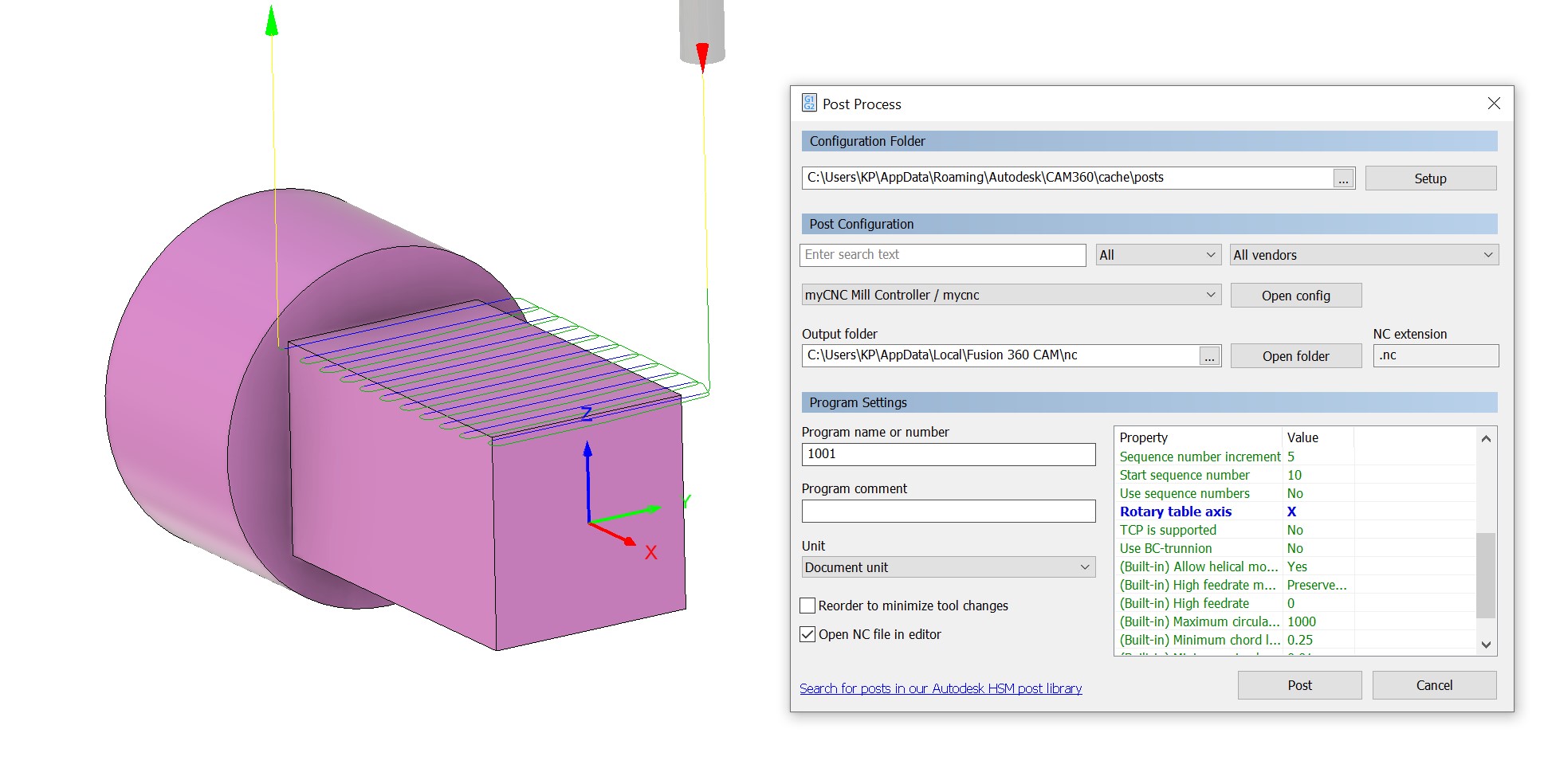This screenshot has width=1548, height=784.
Task: Click the Post button
Action: pyautogui.click(x=1299, y=685)
